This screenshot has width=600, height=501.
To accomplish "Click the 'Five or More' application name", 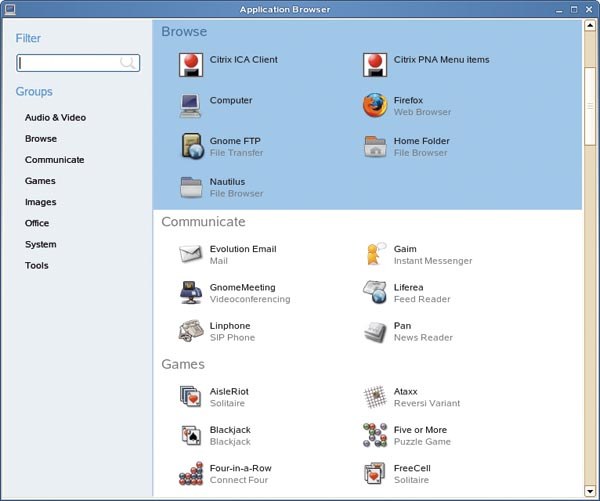I will pos(421,430).
